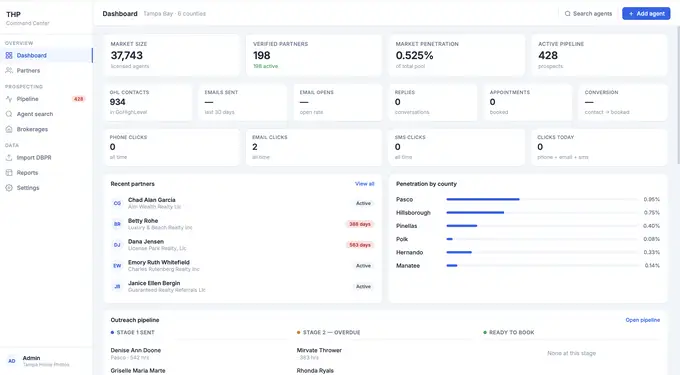Image resolution: width=680 pixels, height=375 pixels.
Task: Click the Add agent button
Action: coord(646,13)
